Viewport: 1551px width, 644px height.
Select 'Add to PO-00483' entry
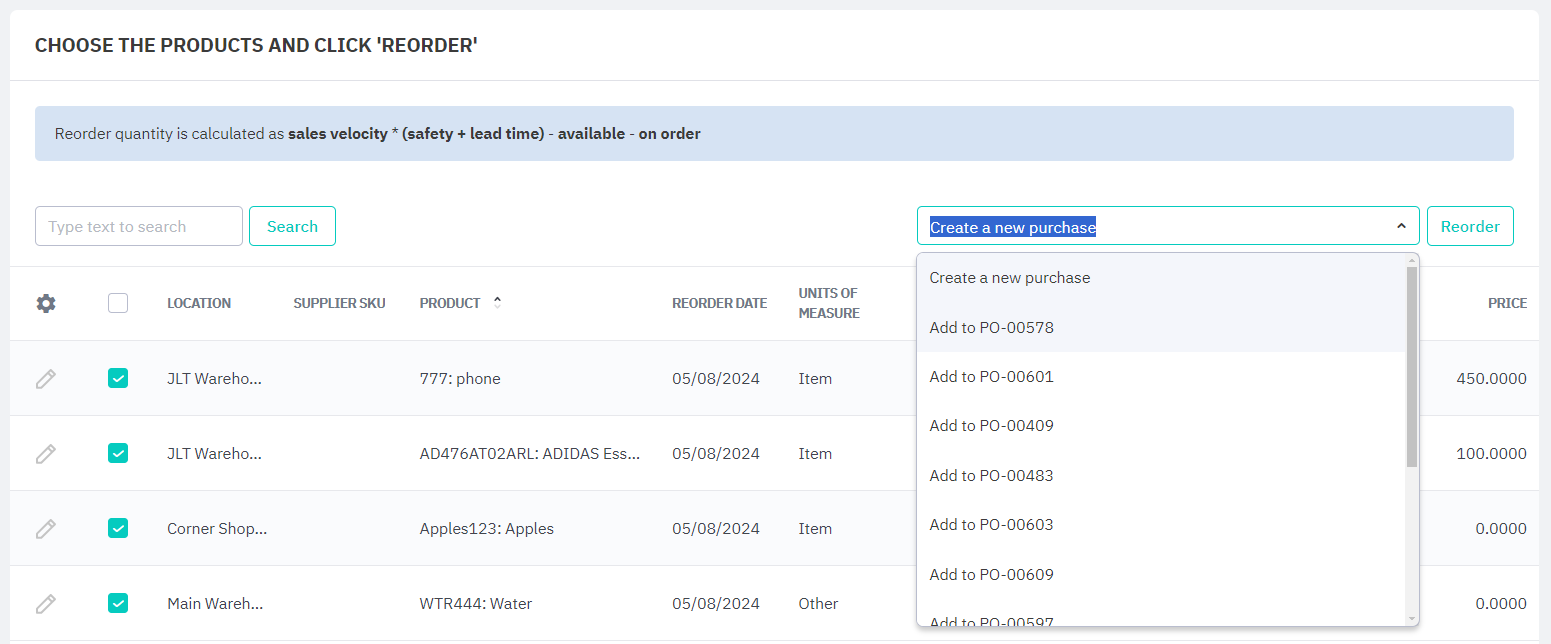[x=991, y=476]
